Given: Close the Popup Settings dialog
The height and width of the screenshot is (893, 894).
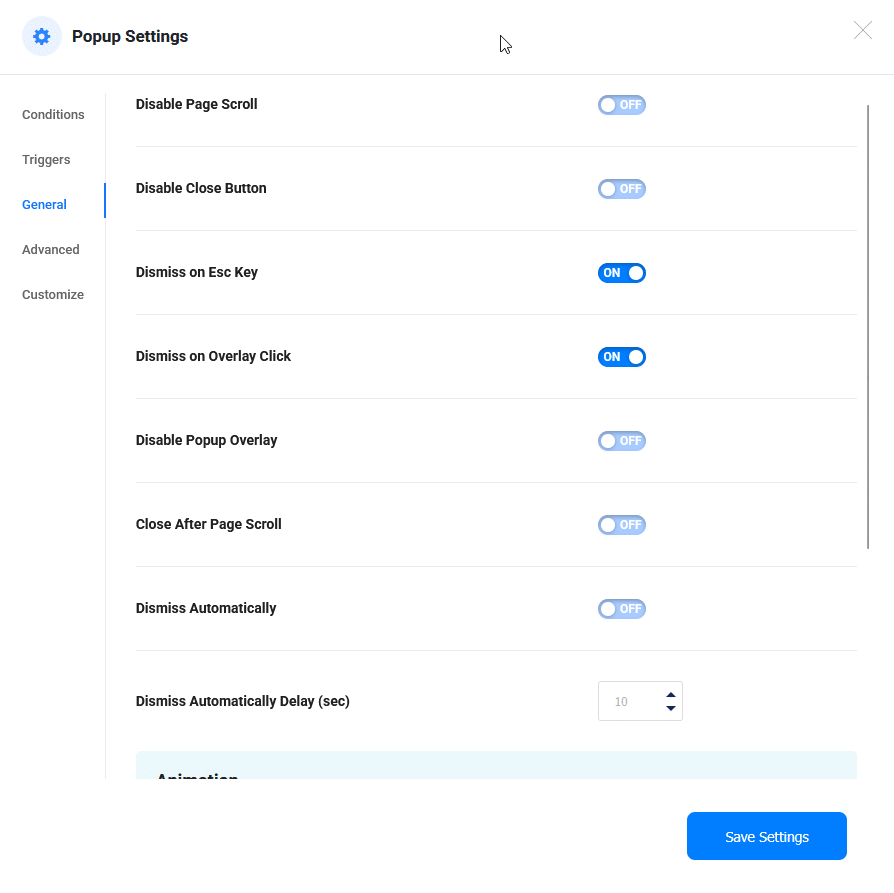Looking at the screenshot, I should [x=862, y=30].
